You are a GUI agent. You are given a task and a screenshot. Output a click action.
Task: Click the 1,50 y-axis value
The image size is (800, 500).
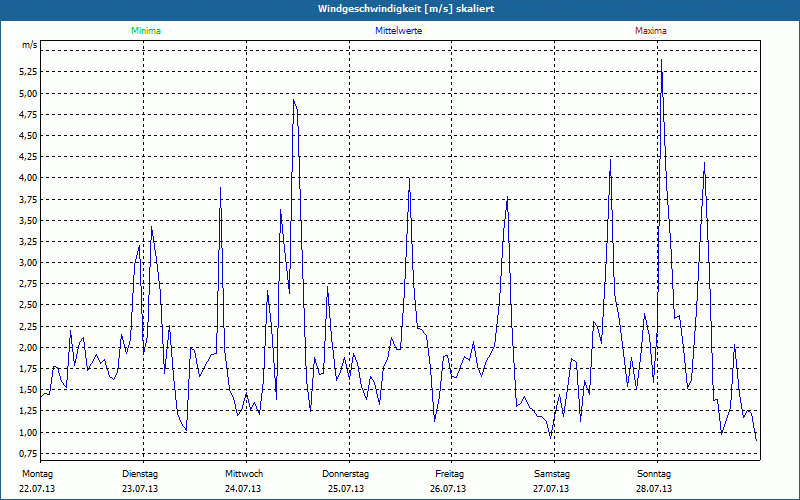click(29, 390)
